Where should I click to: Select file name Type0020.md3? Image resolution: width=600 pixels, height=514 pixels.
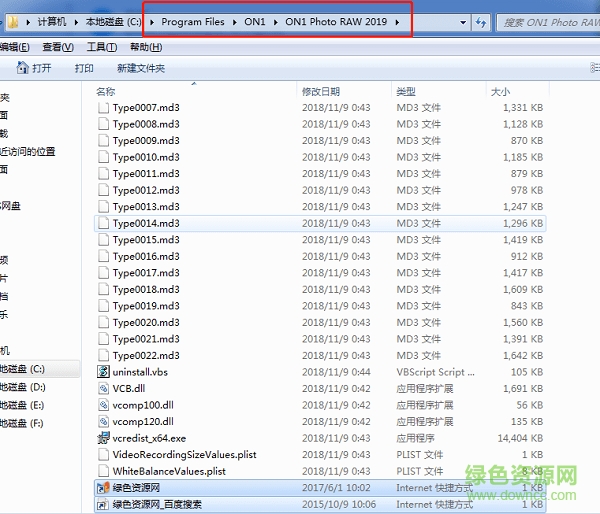[x=146, y=323]
